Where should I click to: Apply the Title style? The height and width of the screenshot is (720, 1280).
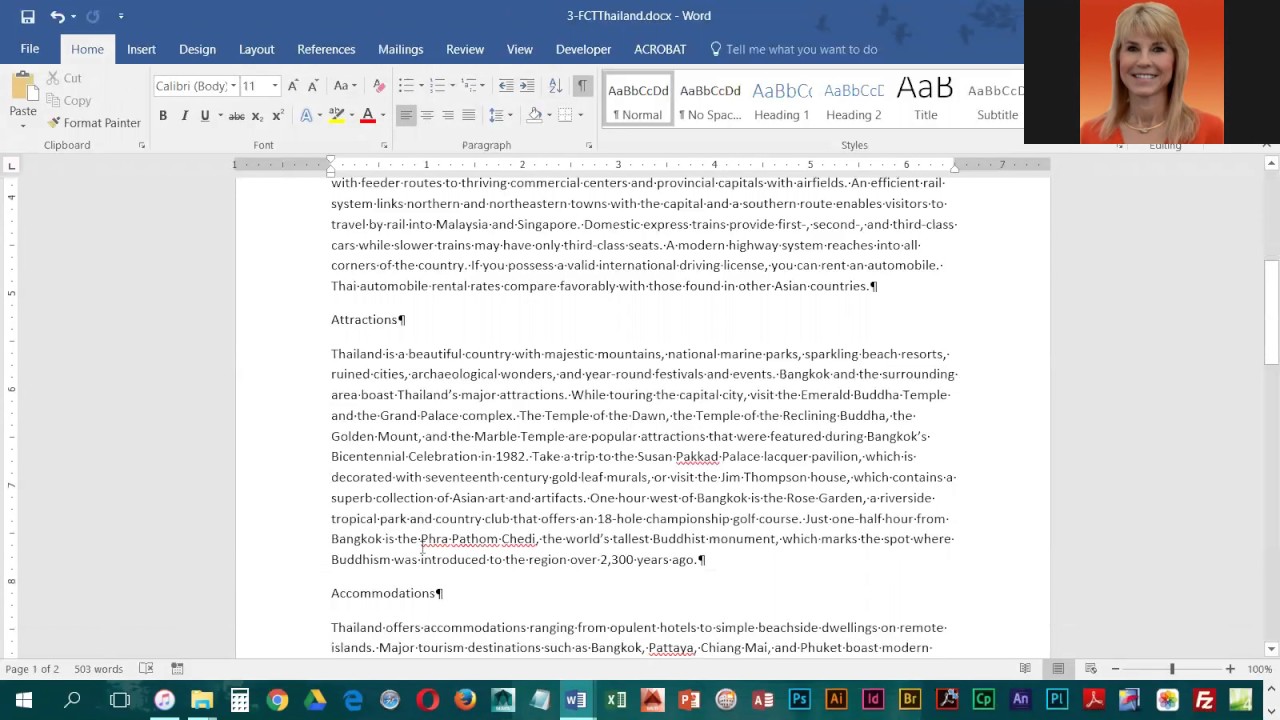(x=925, y=101)
